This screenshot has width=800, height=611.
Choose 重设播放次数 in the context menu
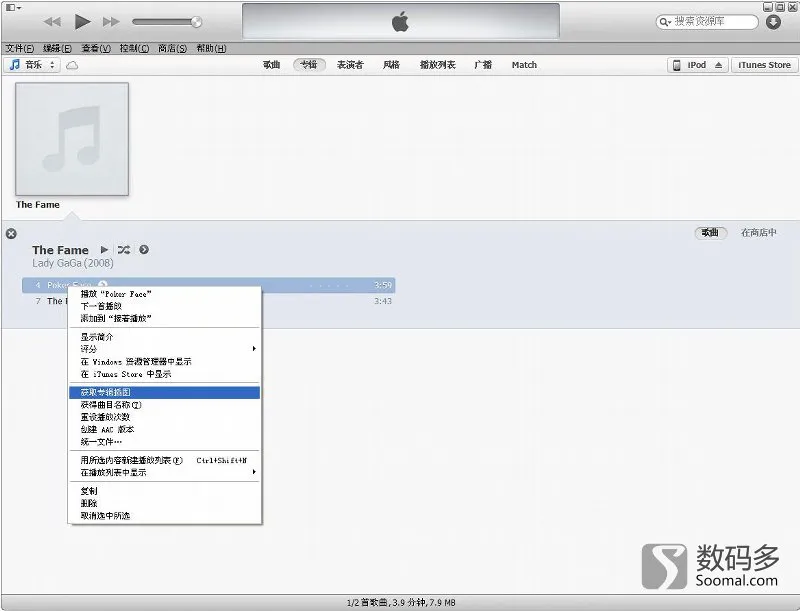tap(164, 417)
